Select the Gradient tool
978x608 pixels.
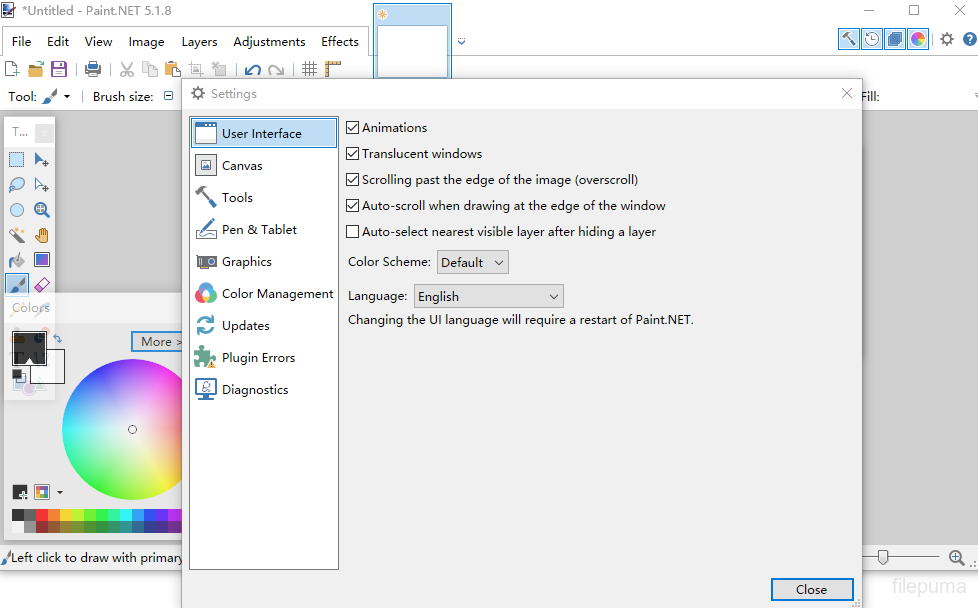(x=42, y=260)
